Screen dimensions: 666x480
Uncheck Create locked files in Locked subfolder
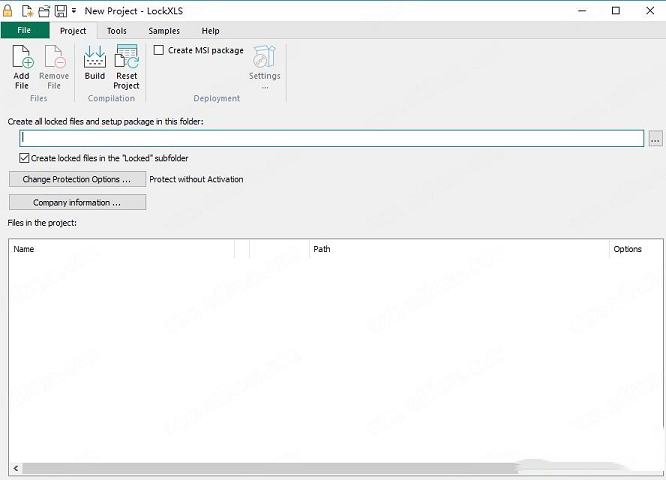coord(24,158)
